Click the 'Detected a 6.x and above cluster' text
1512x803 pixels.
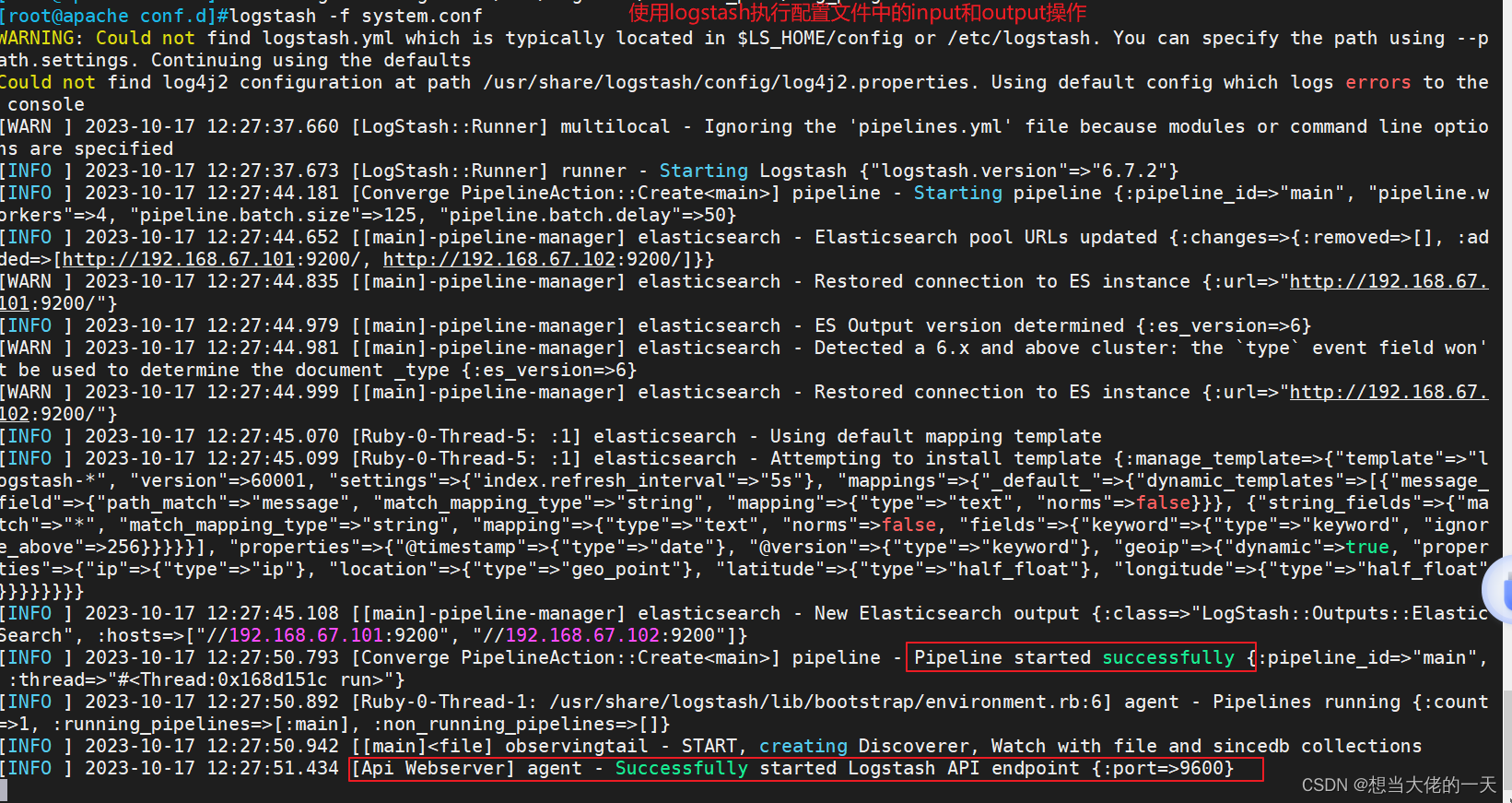point(995,348)
